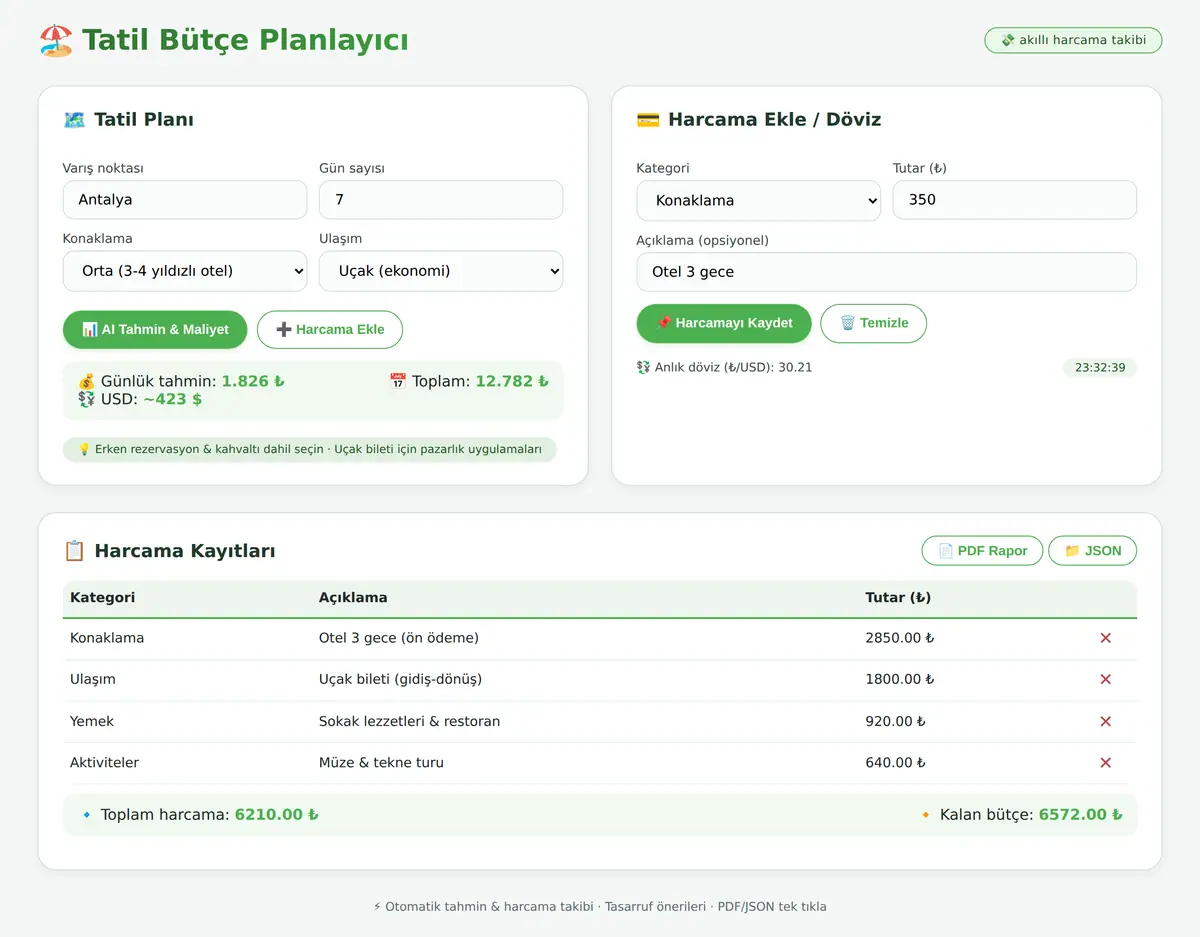Viewport: 1200px width, 937px height.
Task: Click the light bulb tip icon
Action: click(x=84, y=450)
